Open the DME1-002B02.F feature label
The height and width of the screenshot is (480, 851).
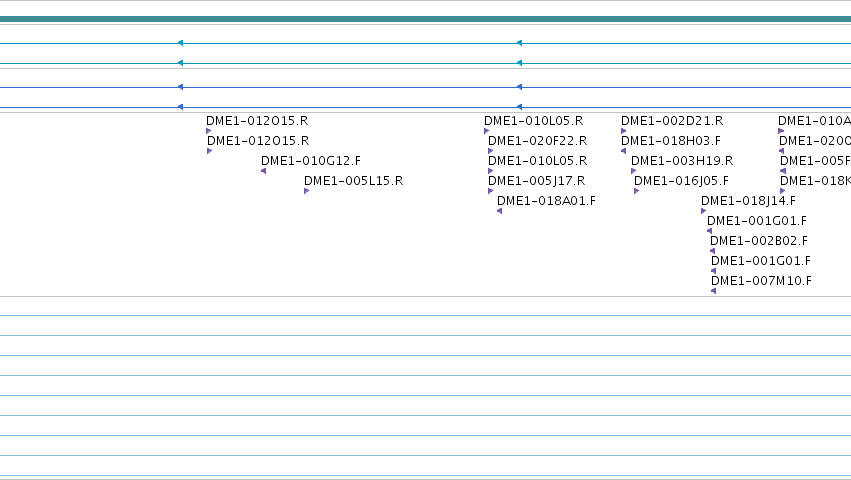click(x=759, y=241)
